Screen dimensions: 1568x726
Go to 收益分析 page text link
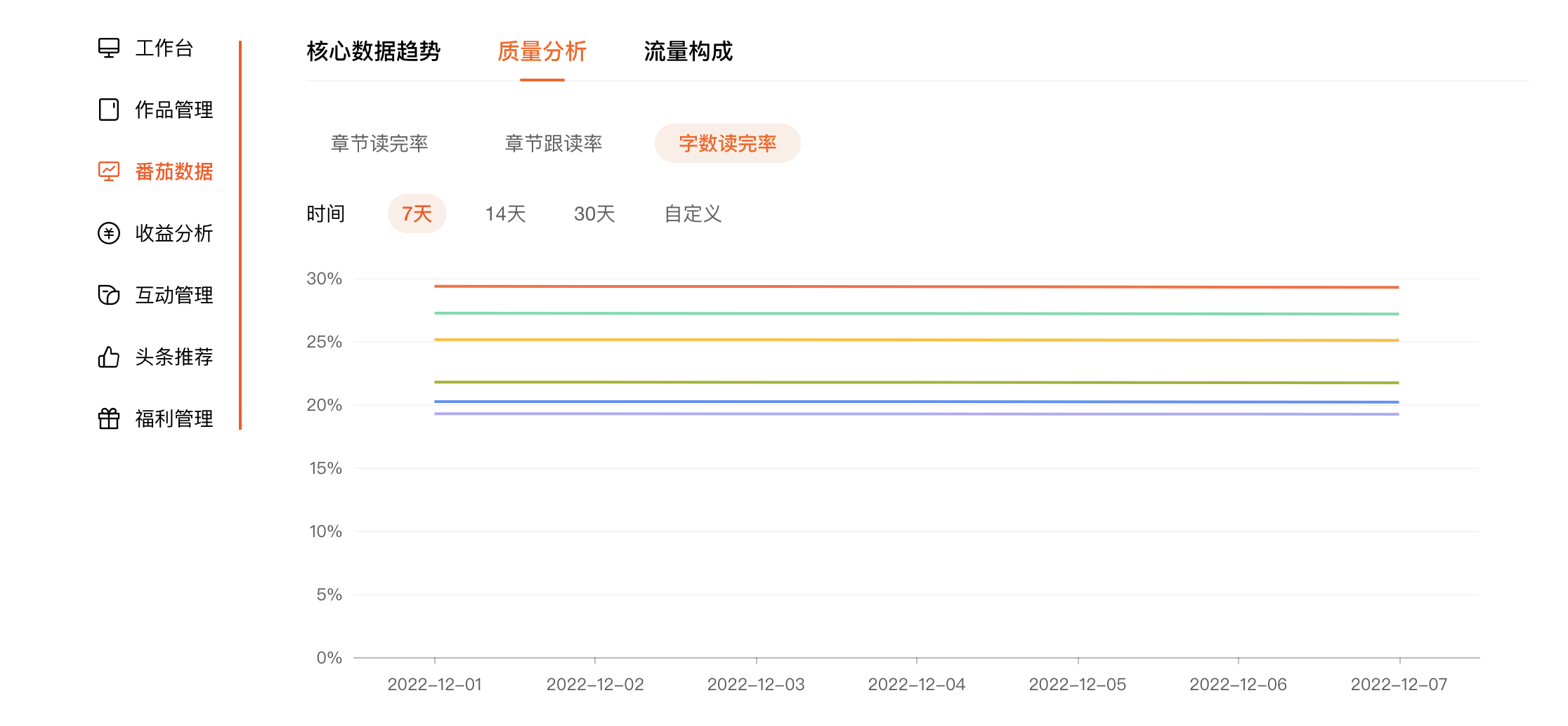tap(174, 233)
